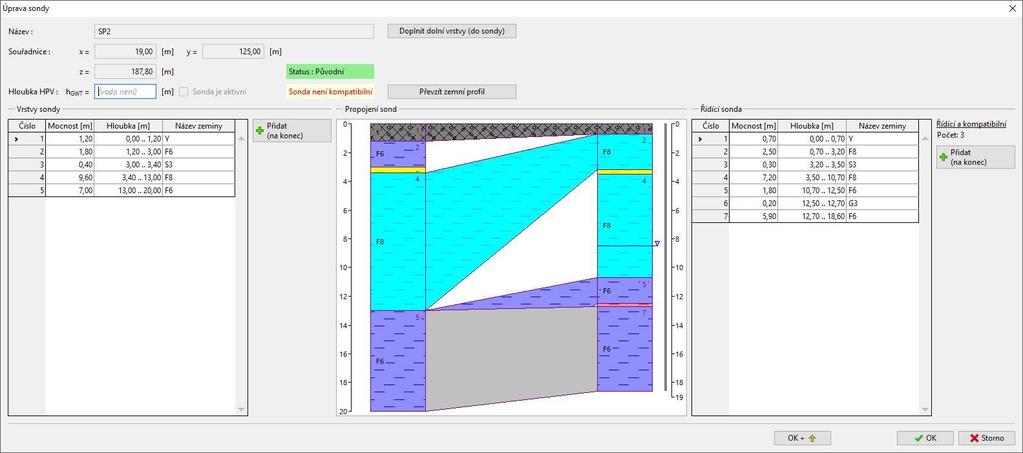The height and width of the screenshot is (453, 1023).
Task: Select Vrstvy sondy row 1,20 .. 3,00 F6
Action: coord(121,151)
